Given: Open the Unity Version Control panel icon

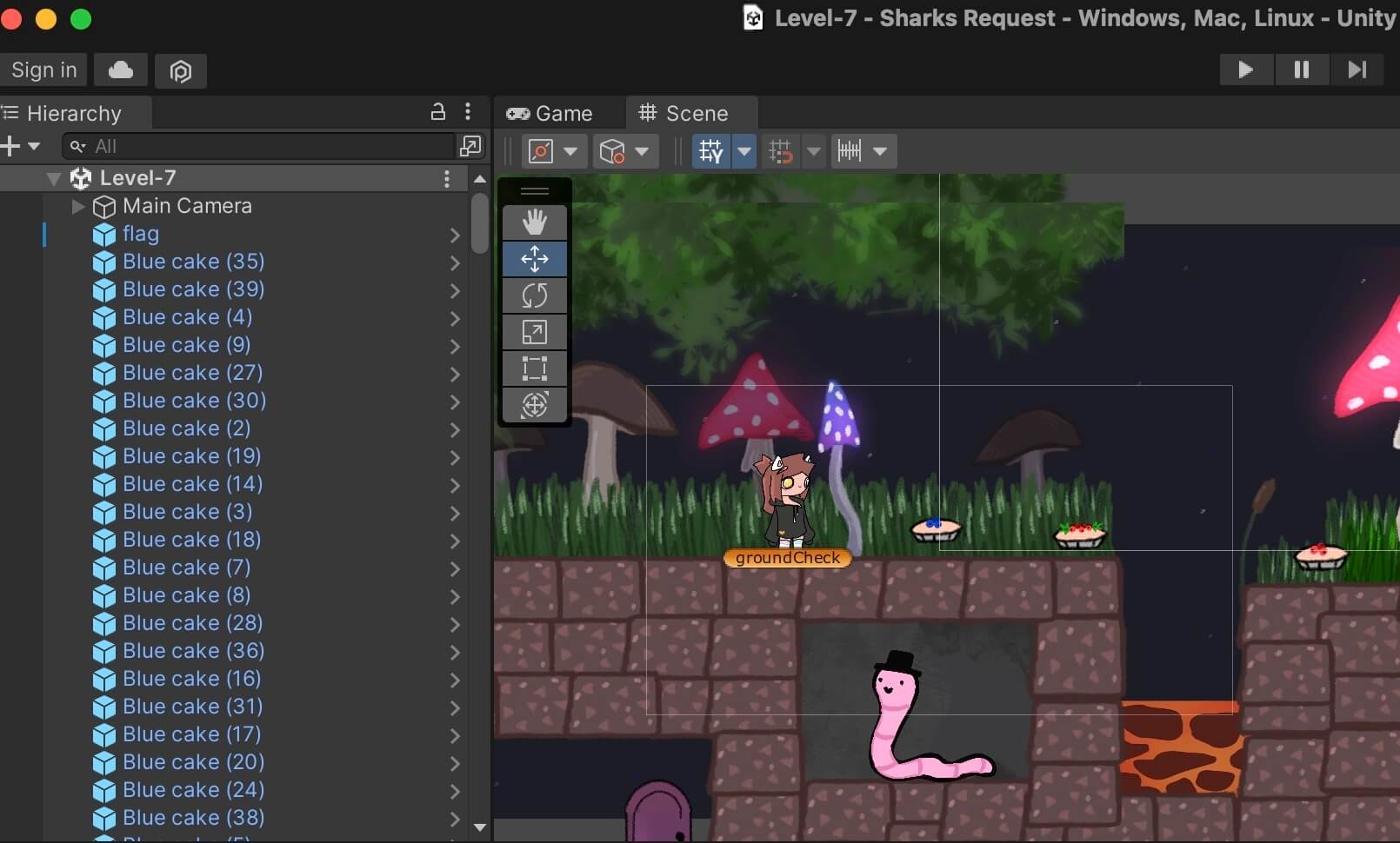Looking at the screenshot, I should pos(180,70).
